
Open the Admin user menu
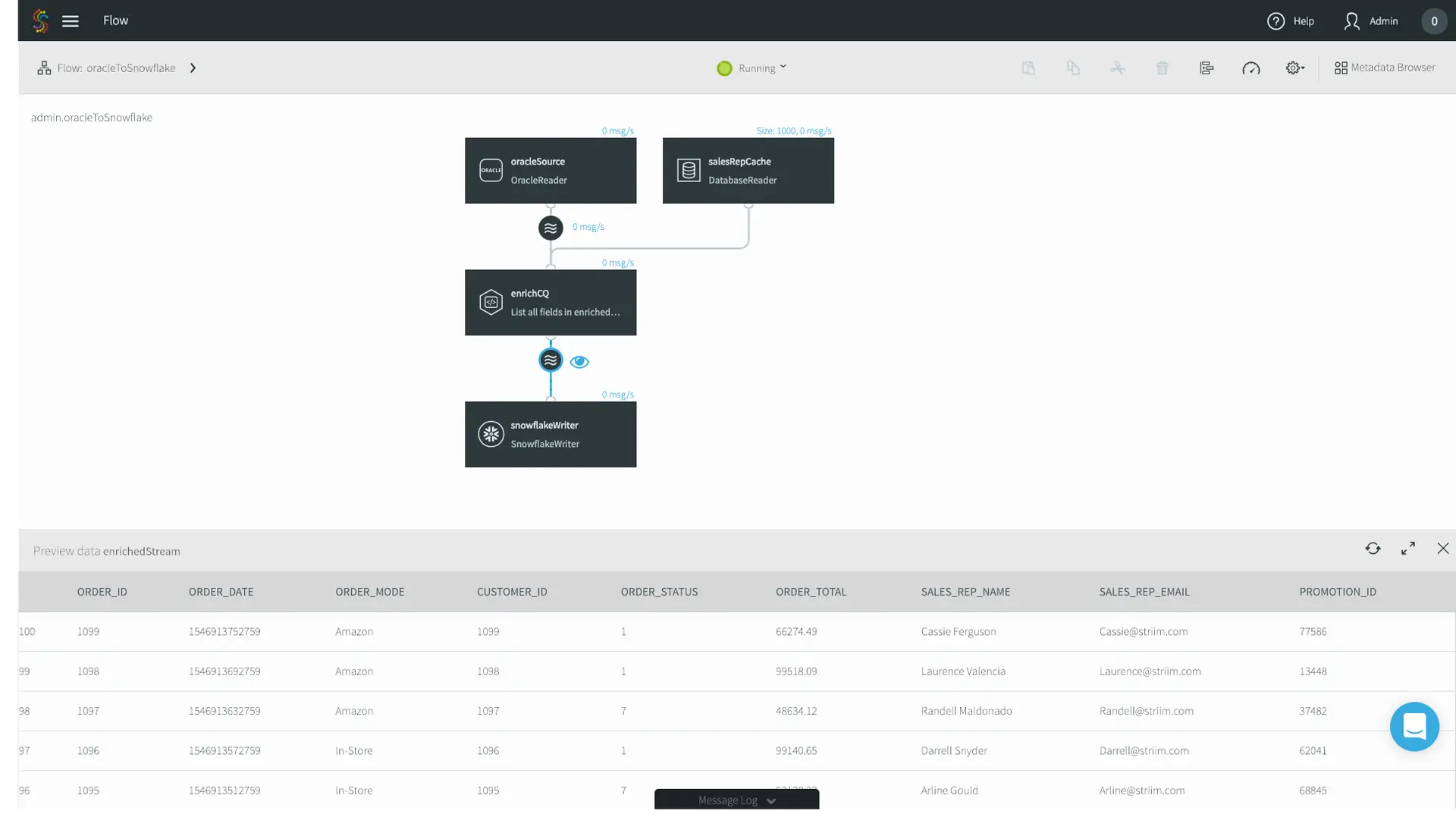(x=1371, y=21)
